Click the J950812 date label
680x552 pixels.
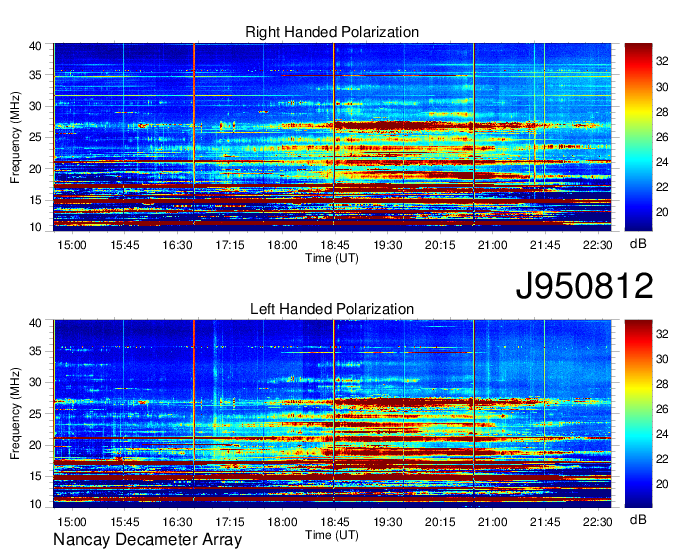pos(584,286)
